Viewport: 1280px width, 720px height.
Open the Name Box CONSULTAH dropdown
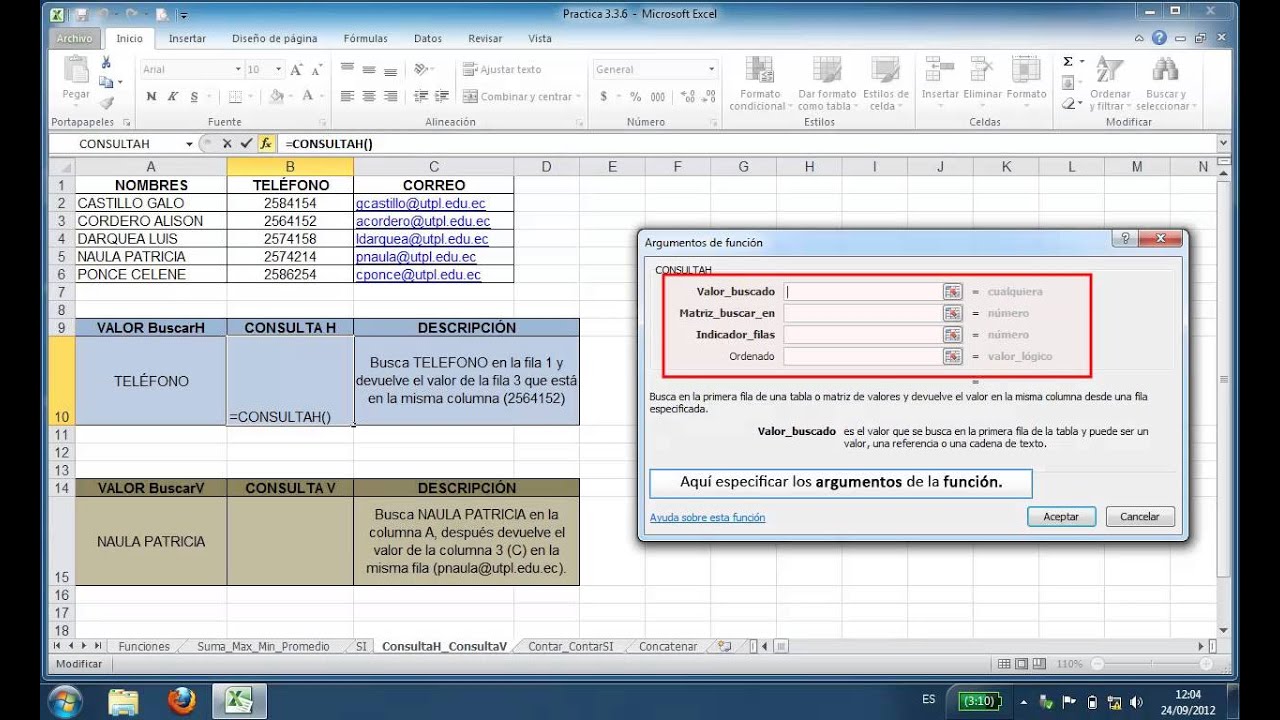[189, 144]
